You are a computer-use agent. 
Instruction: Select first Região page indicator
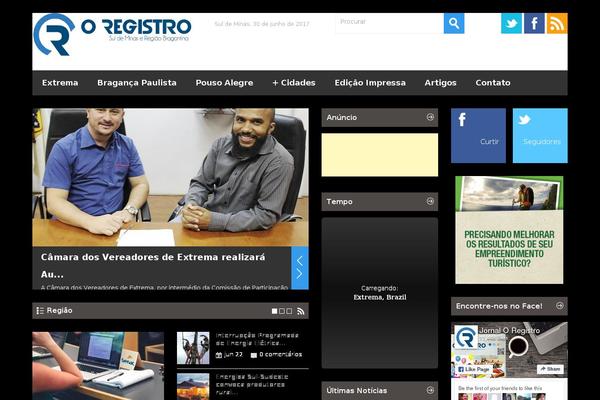(x=274, y=311)
